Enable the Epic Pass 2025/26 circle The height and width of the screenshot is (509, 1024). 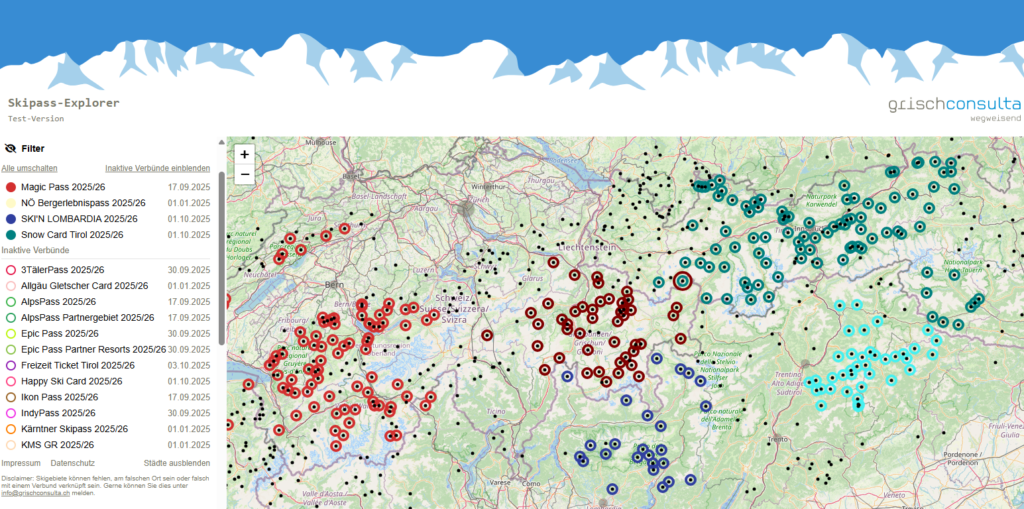click(10, 333)
